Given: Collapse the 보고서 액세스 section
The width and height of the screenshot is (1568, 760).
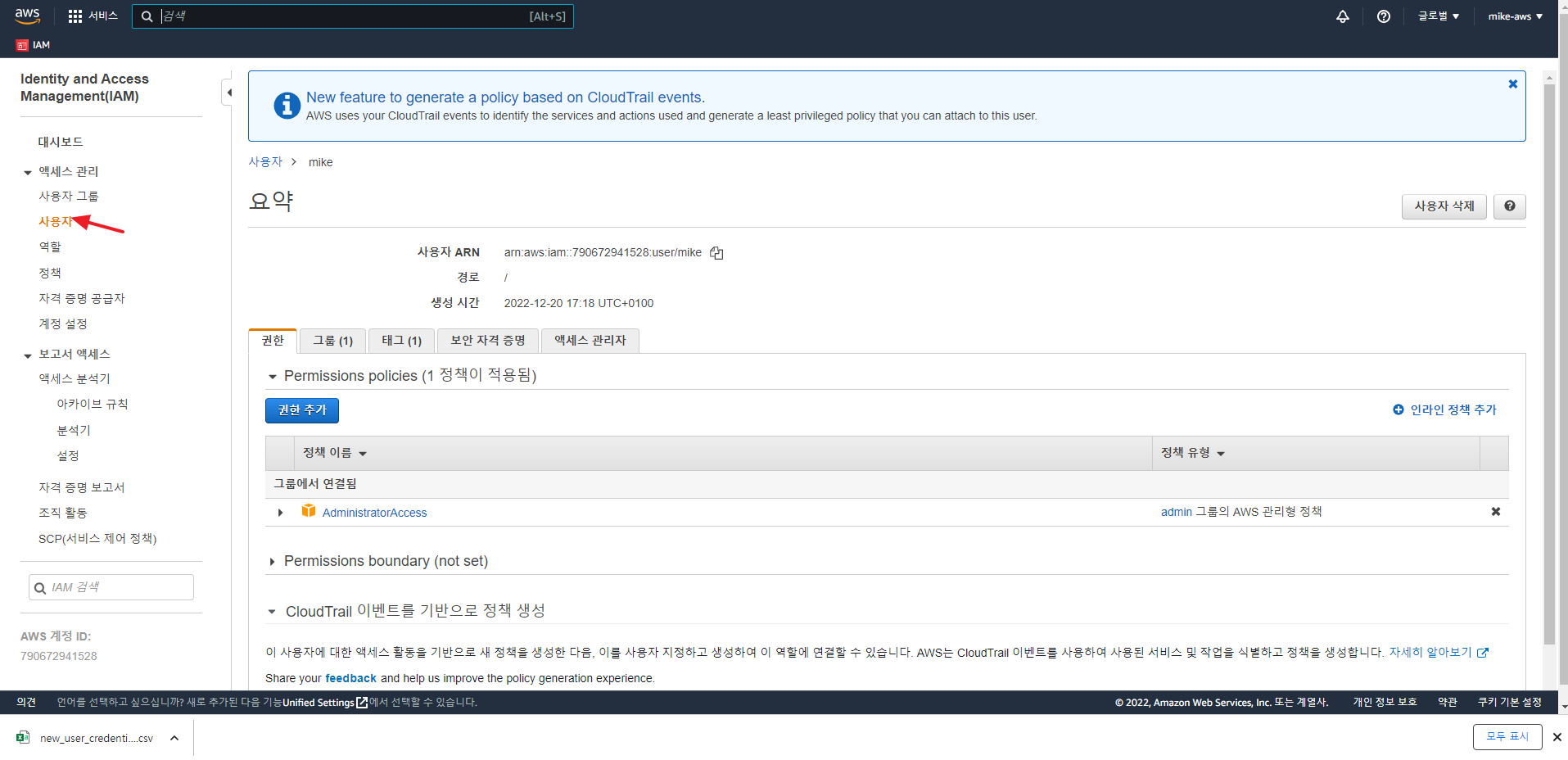Looking at the screenshot, I should [x=28, y=355].
